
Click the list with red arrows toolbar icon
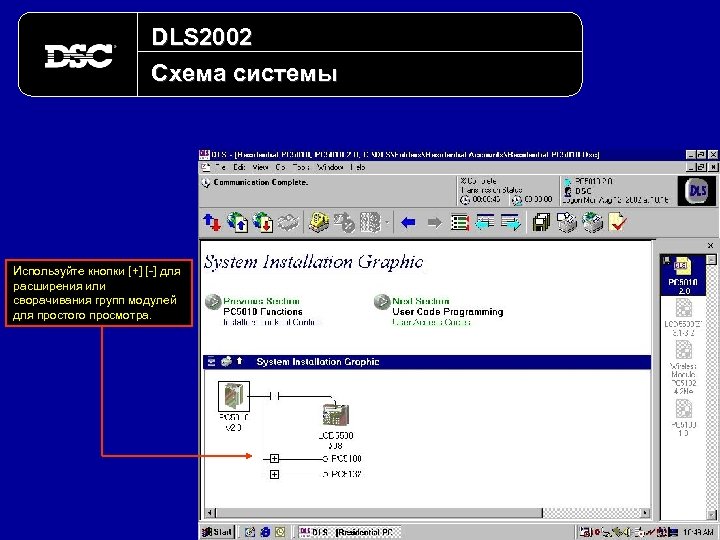coord(459,223)
